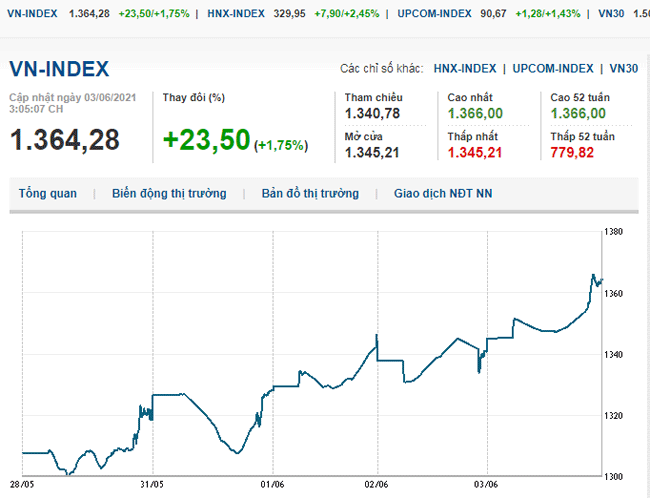650x498 pixels.
Task: Switch to Biến động thị trường tab
Action: 169,194
